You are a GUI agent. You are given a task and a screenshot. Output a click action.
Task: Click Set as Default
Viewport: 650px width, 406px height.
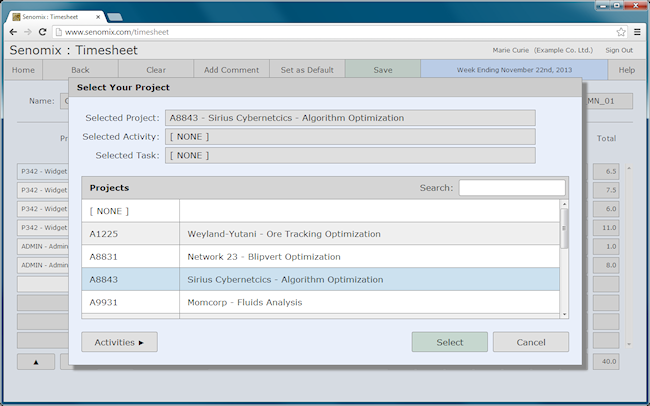[307, 69]
